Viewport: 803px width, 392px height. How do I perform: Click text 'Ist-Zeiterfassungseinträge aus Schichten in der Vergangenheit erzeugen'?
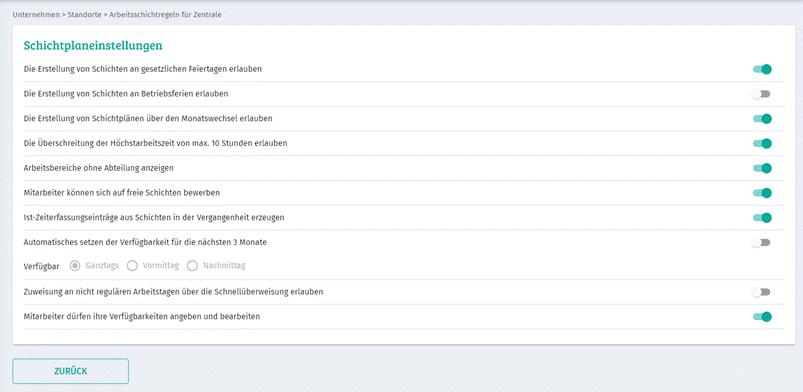tap(154, 217)
